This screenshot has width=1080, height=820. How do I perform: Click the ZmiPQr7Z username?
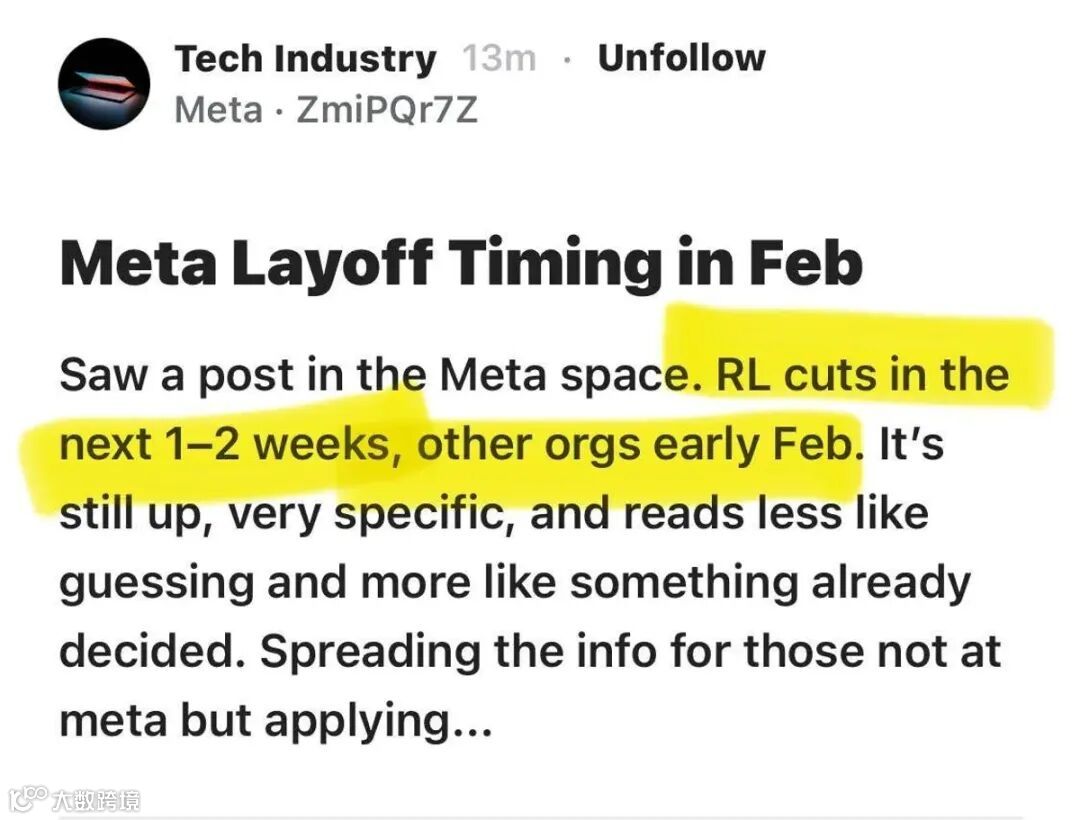(x=387, y=109)
